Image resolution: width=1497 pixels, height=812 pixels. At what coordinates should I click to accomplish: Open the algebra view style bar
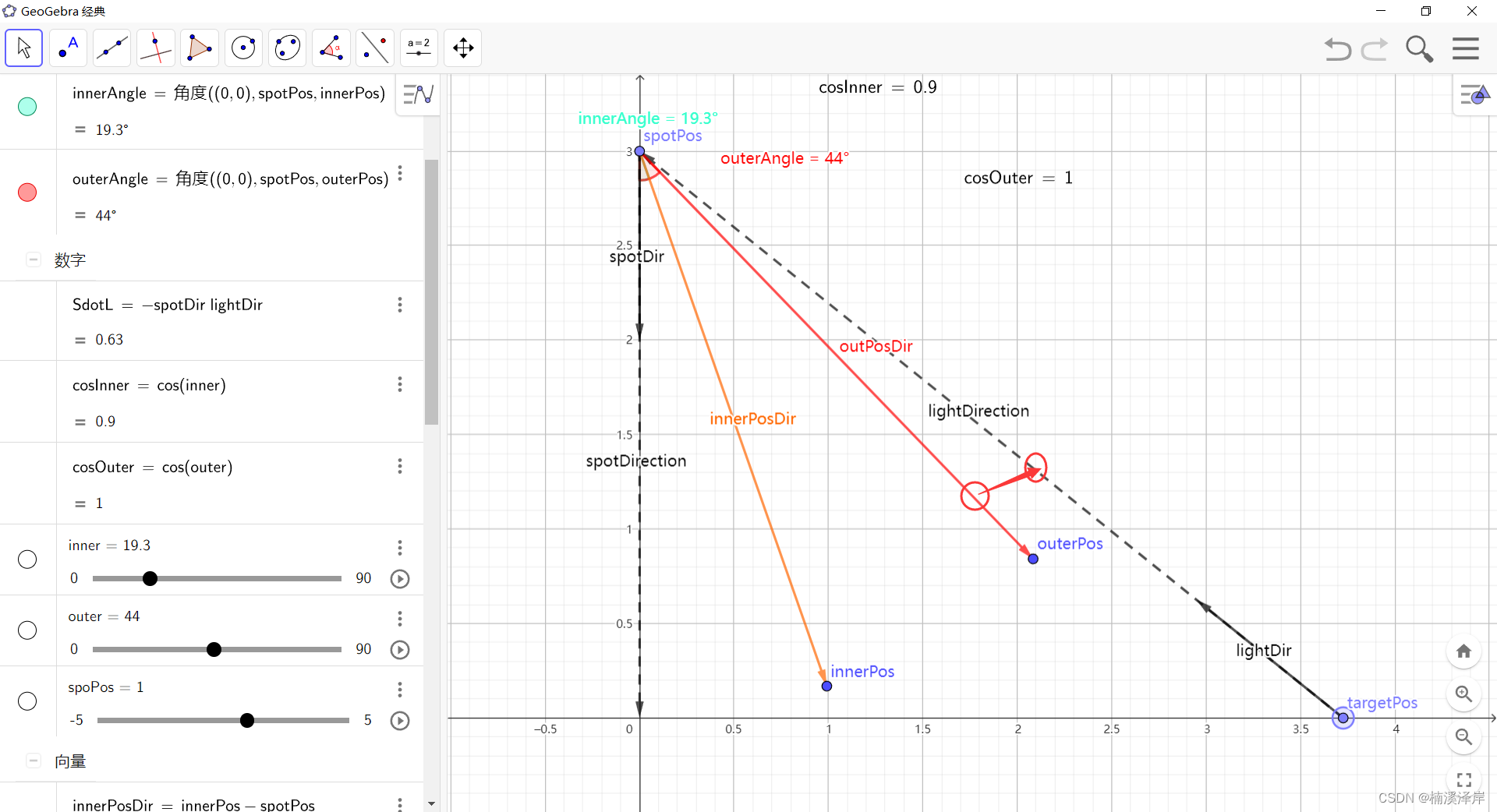click(418, 95)
